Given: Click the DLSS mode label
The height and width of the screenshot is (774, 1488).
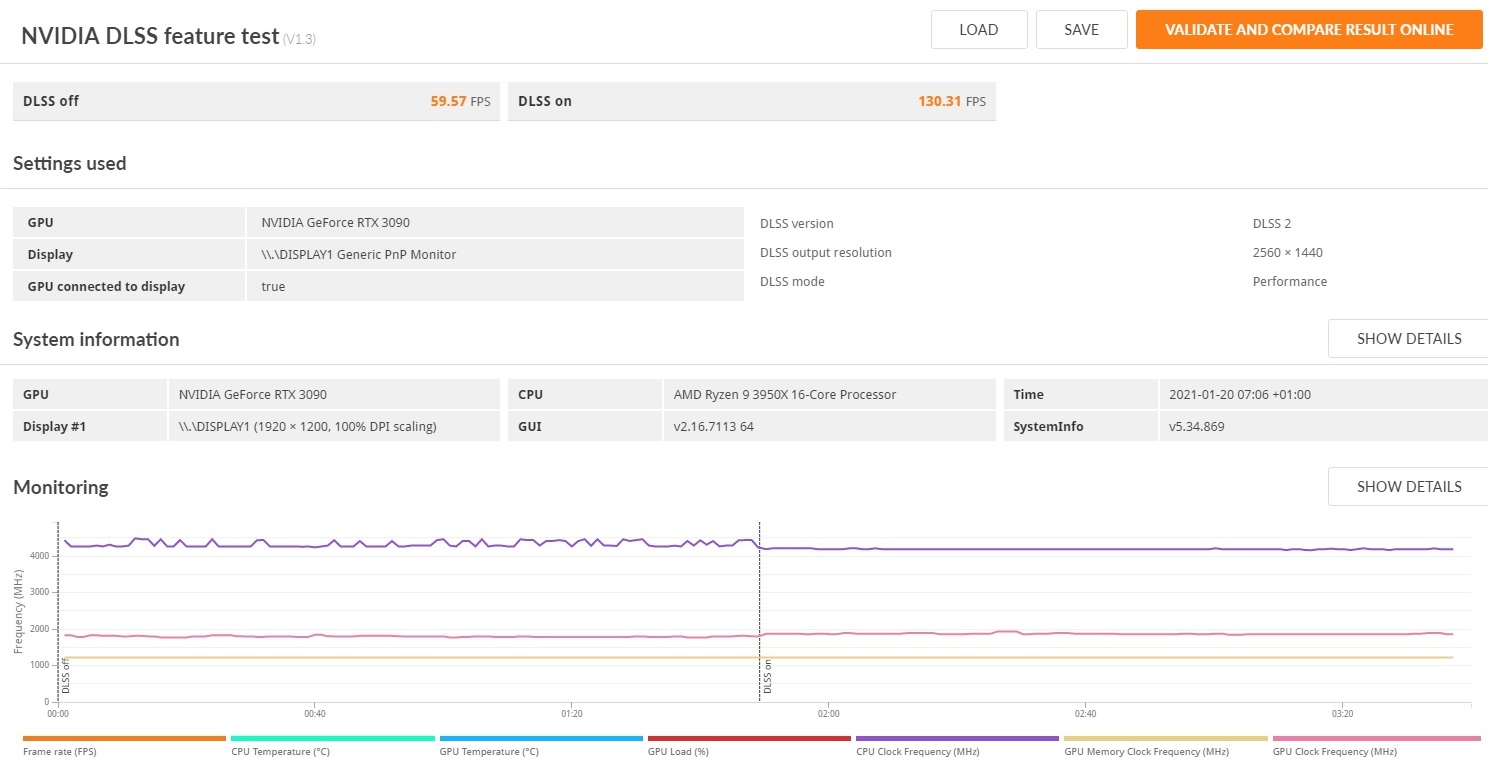Looking at the screenshot, I should coord(792,282).
